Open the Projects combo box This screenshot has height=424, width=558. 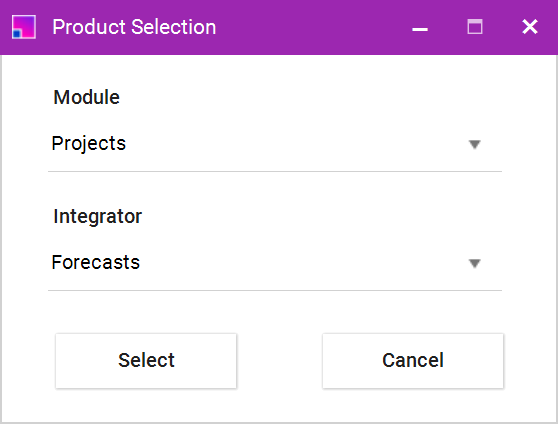(x=275, y=144)
